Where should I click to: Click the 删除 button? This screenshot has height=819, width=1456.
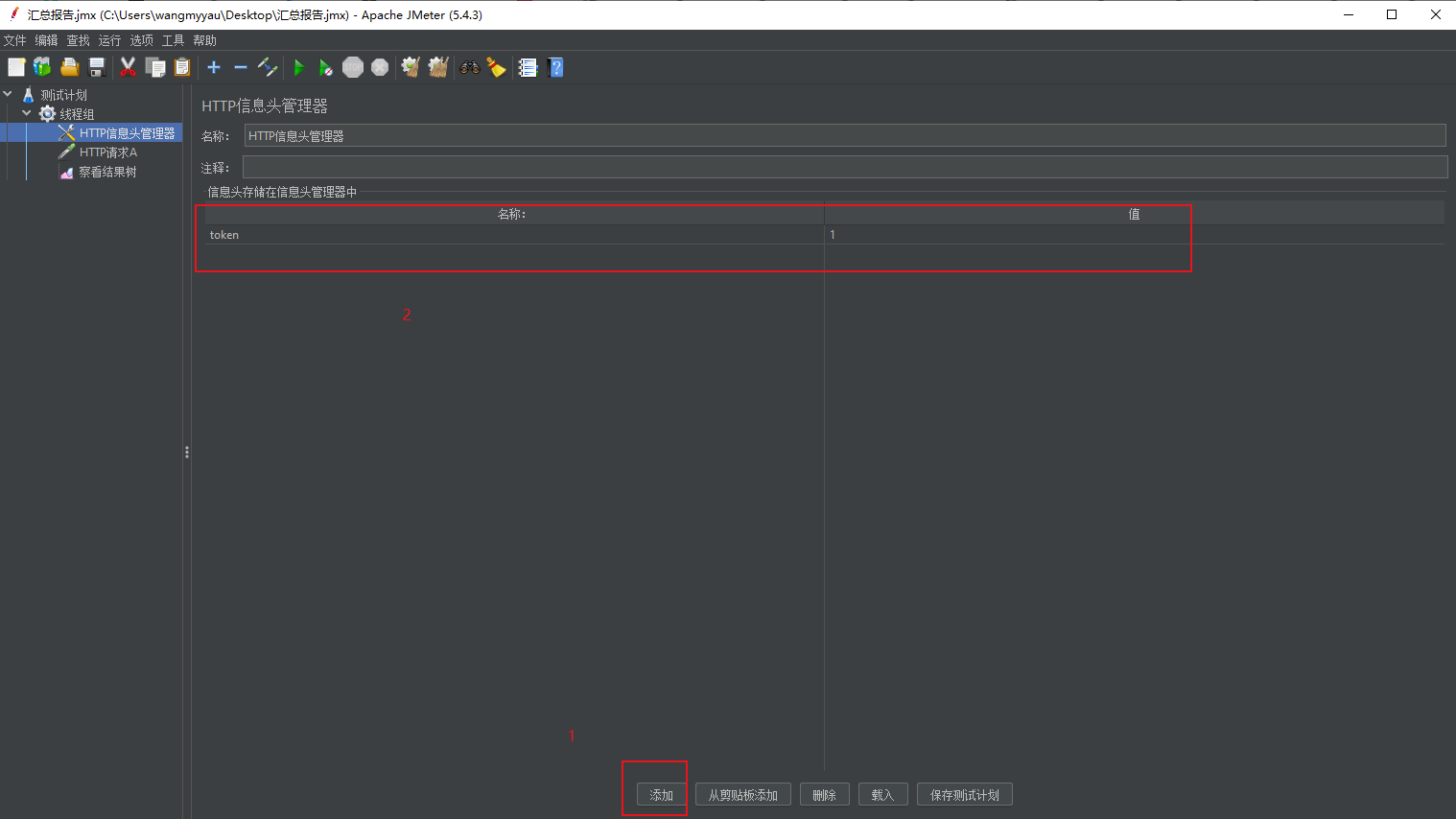(x=824, y=795)
